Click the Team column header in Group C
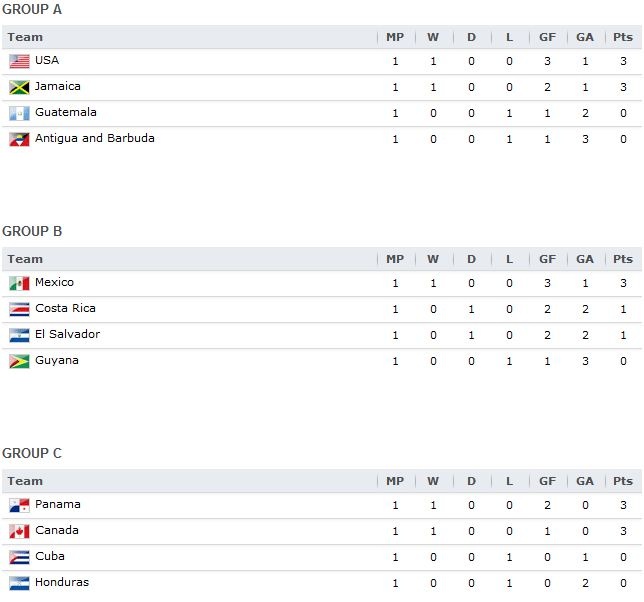Viewport: 644px width, 602px height. point(25,481)
